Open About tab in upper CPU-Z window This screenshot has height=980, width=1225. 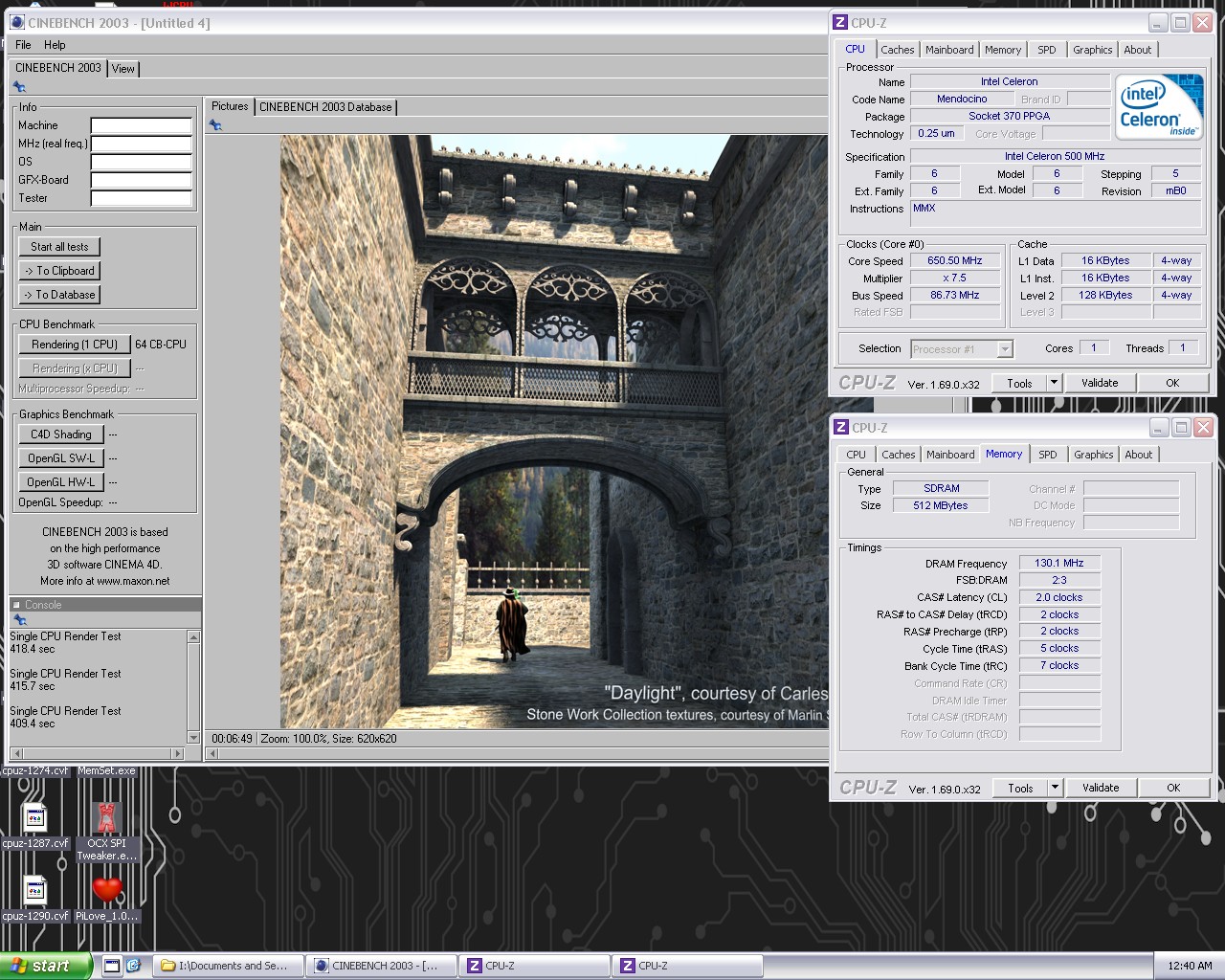pyautogui.click(x=1138, y=50)
